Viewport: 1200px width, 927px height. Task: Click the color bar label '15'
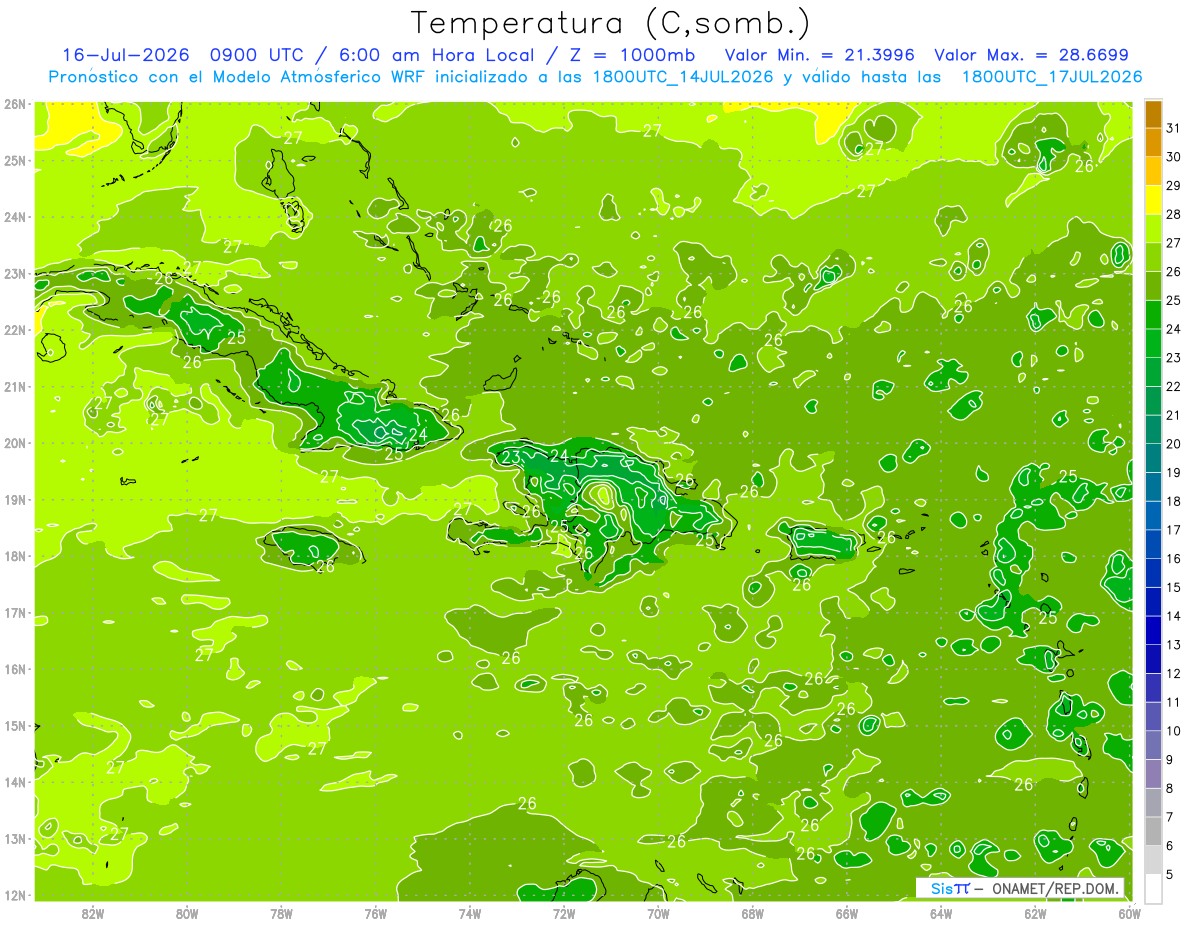coord(1174,587)
